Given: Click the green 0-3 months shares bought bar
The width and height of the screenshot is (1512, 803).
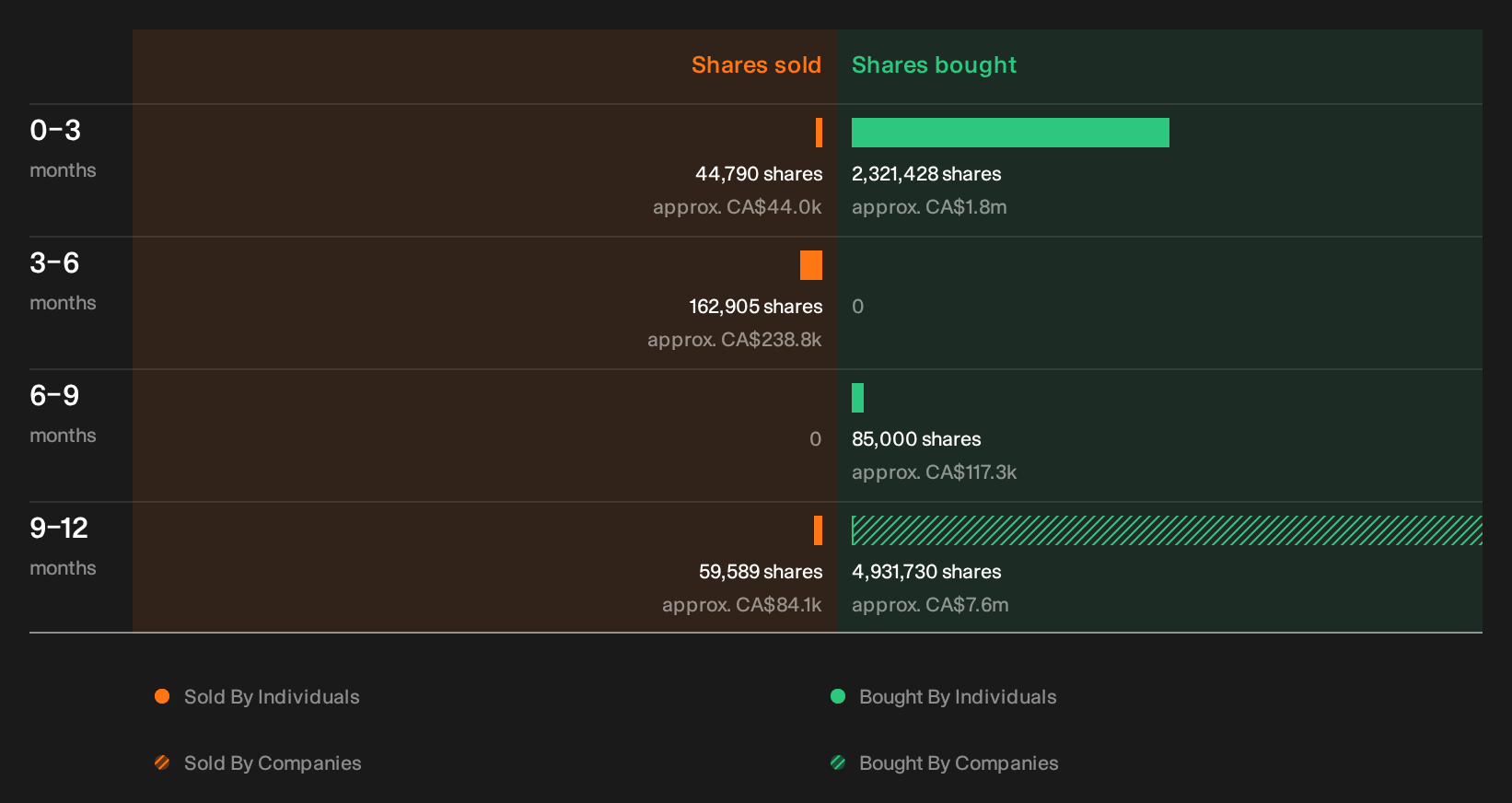Looking at the screenshot, I should click(1010, 133).
